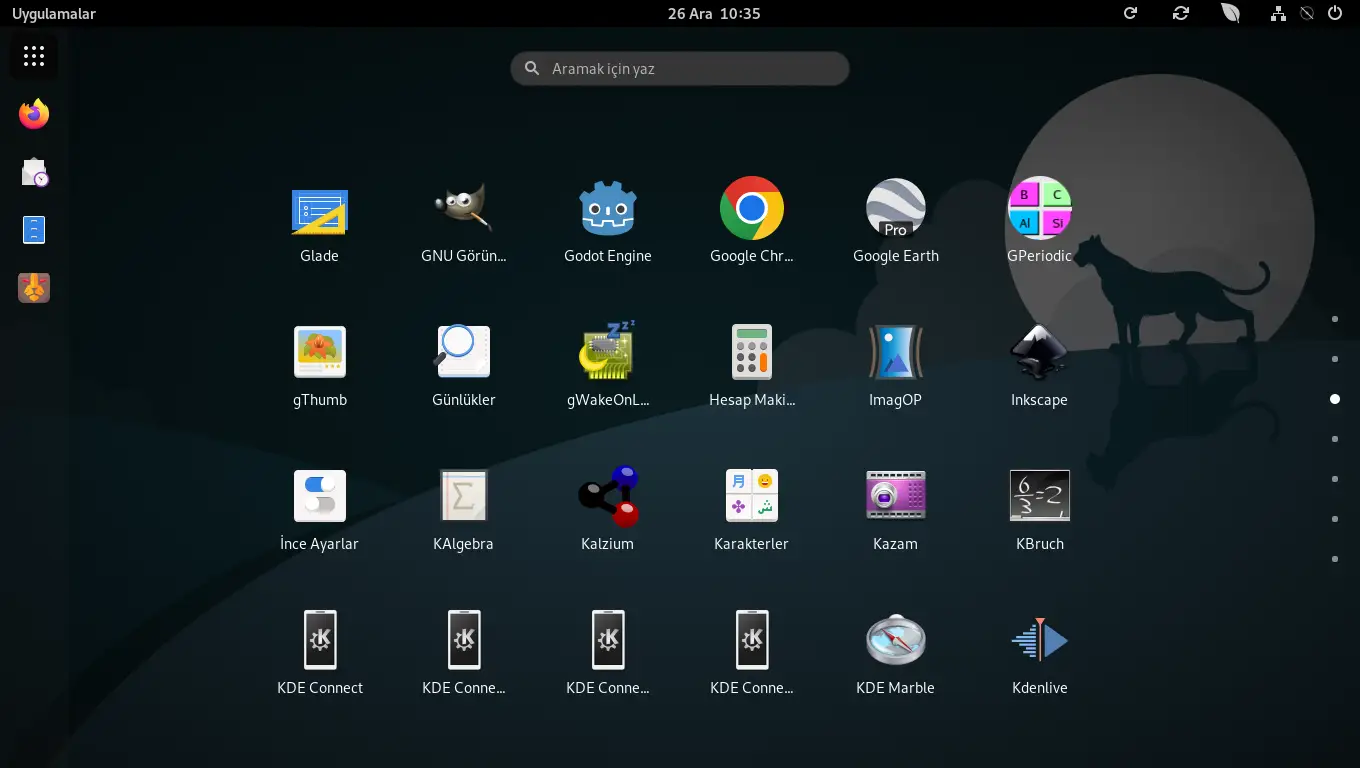This screenshot has width=1360, height=768.
Task: Jump to the first app grid page dot
Action: pyautogui.click(x=1335, y=319)
